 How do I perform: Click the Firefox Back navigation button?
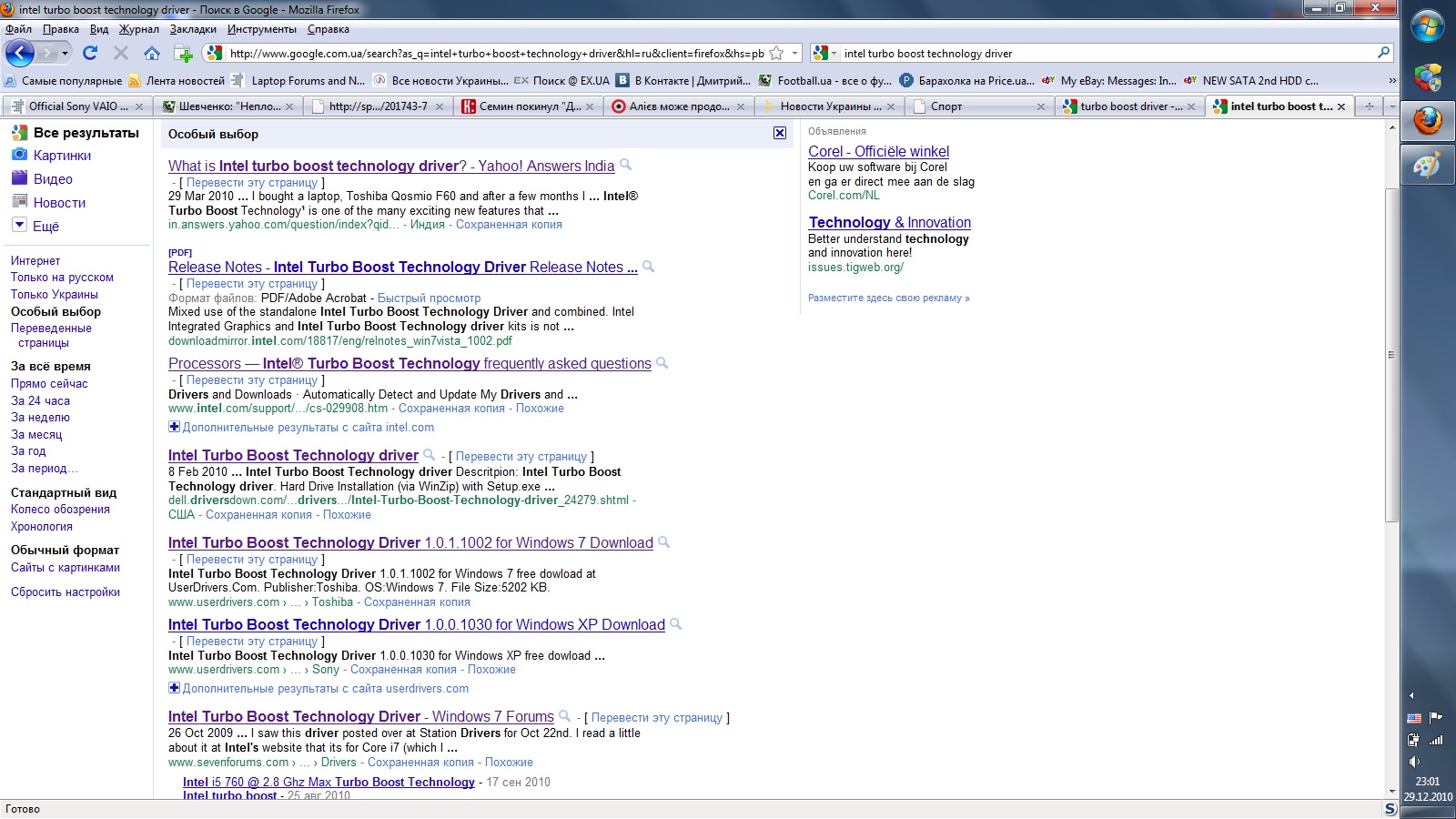click(x=20, y=53)
